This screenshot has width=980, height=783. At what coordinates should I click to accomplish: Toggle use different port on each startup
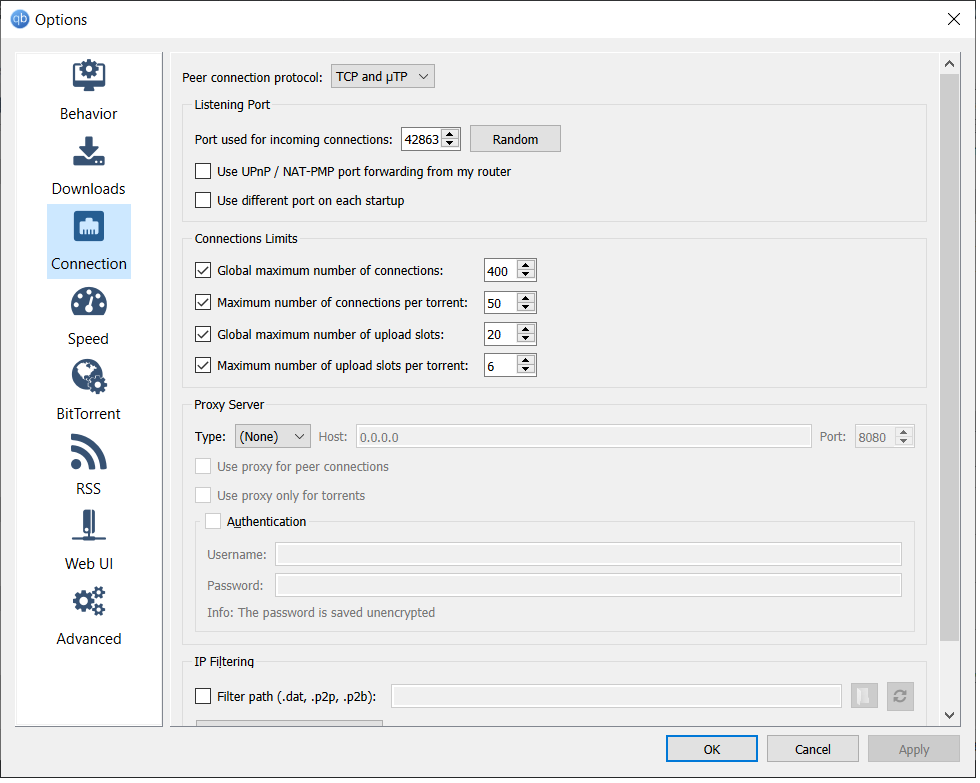pyautogui.click(x=203, y=200)
